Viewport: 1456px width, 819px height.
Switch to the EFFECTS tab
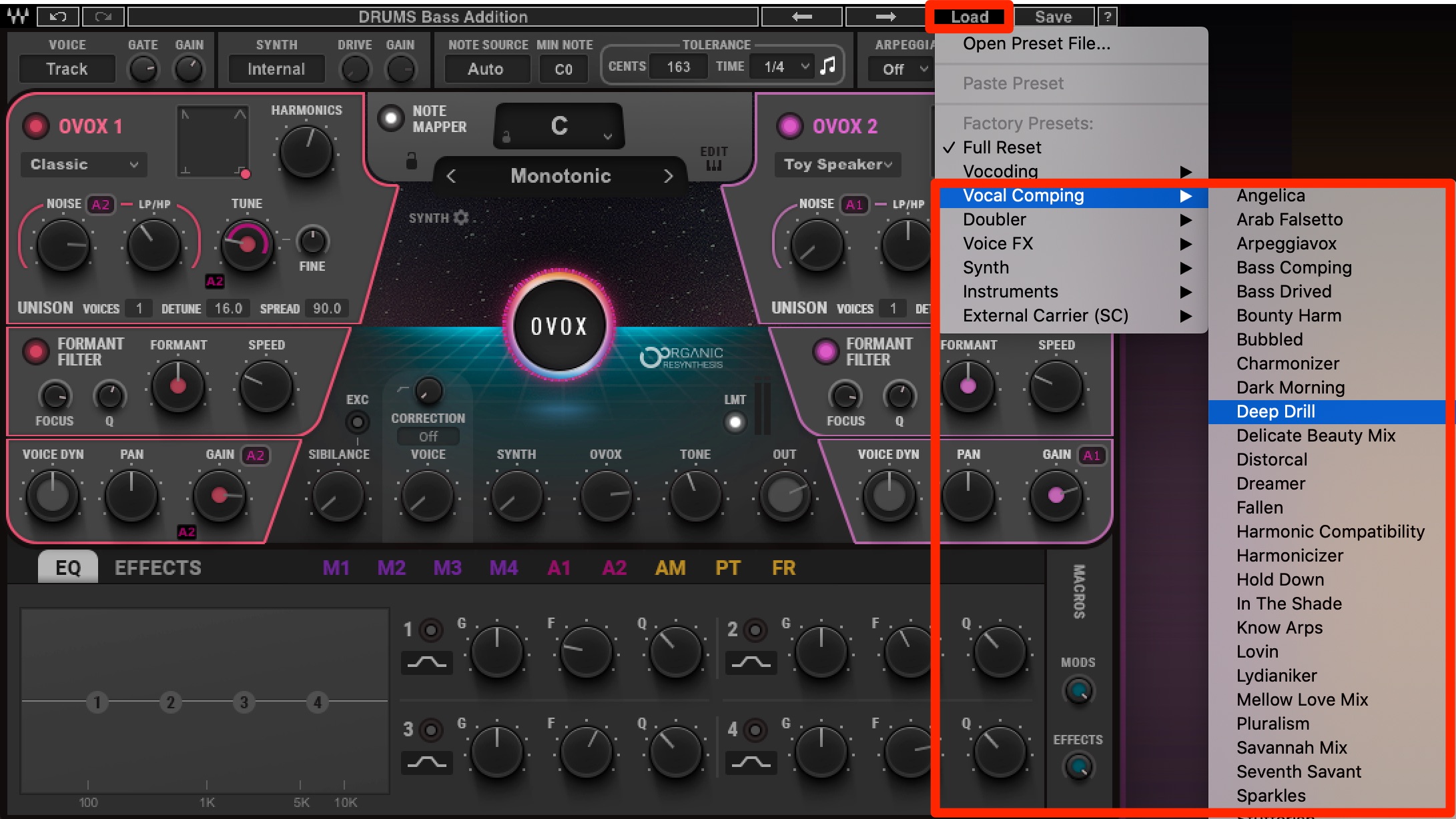click(158, 568)
